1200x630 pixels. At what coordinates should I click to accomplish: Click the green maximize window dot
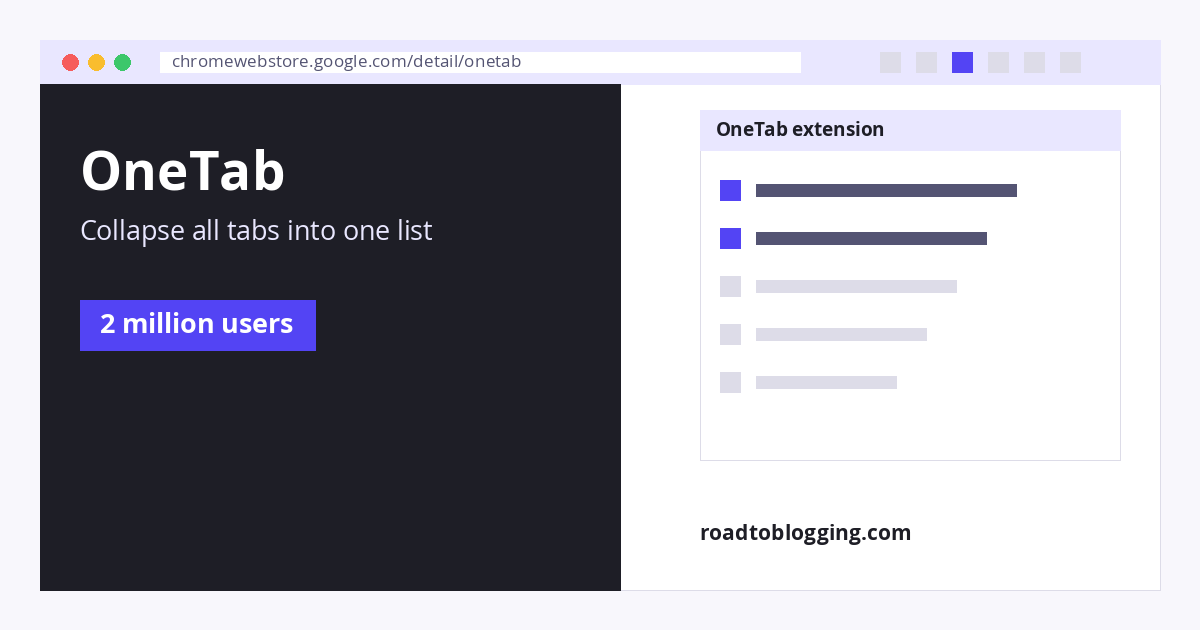[x=122, y=62]
